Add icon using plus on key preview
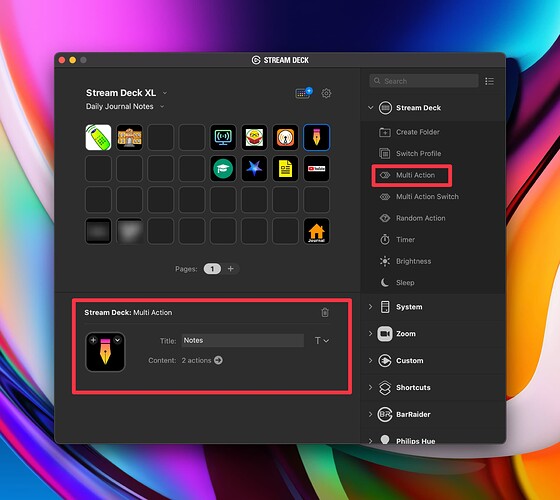The width and height of the screenshot is (560, 500). click(93, 340)
